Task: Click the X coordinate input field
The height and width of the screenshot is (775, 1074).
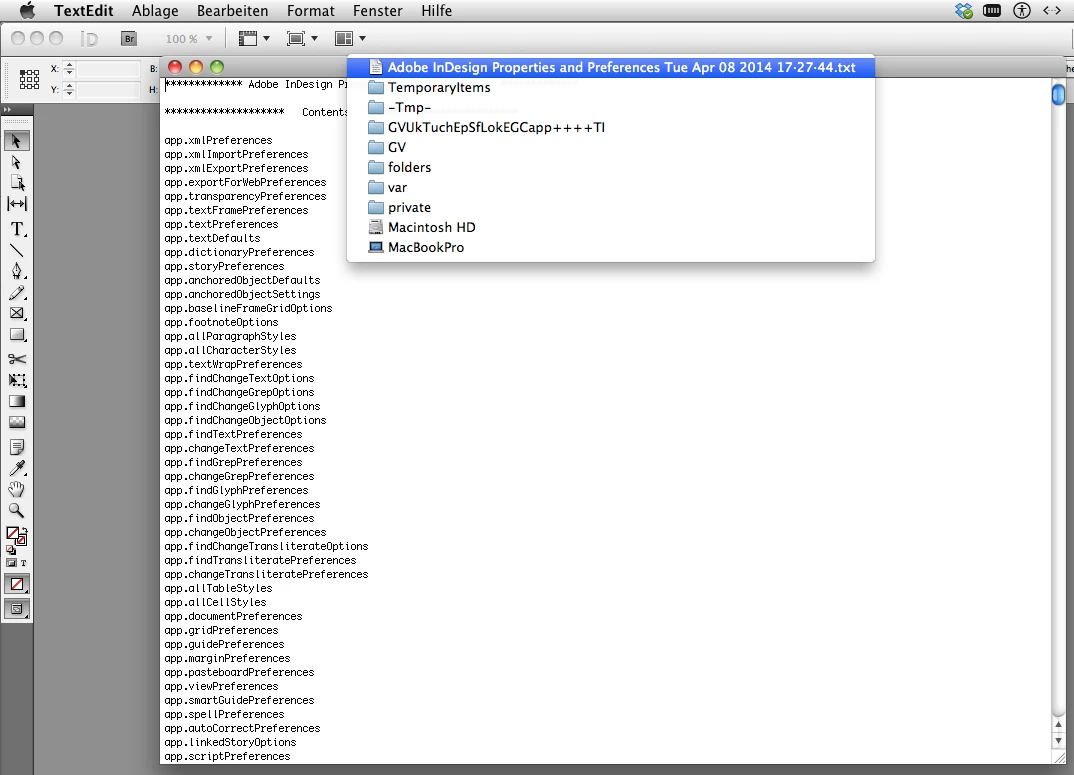Action: pyautogui.click(x=108, y=69)
